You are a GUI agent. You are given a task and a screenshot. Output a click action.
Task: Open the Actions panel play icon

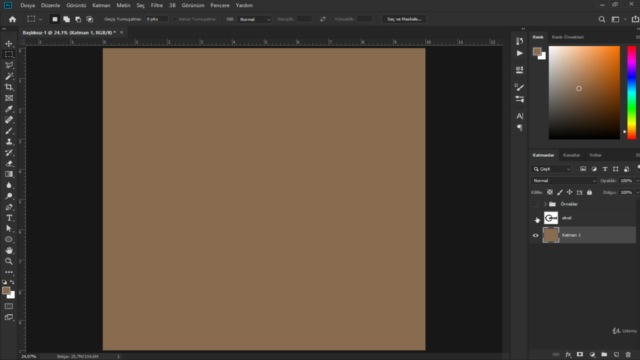519,53
